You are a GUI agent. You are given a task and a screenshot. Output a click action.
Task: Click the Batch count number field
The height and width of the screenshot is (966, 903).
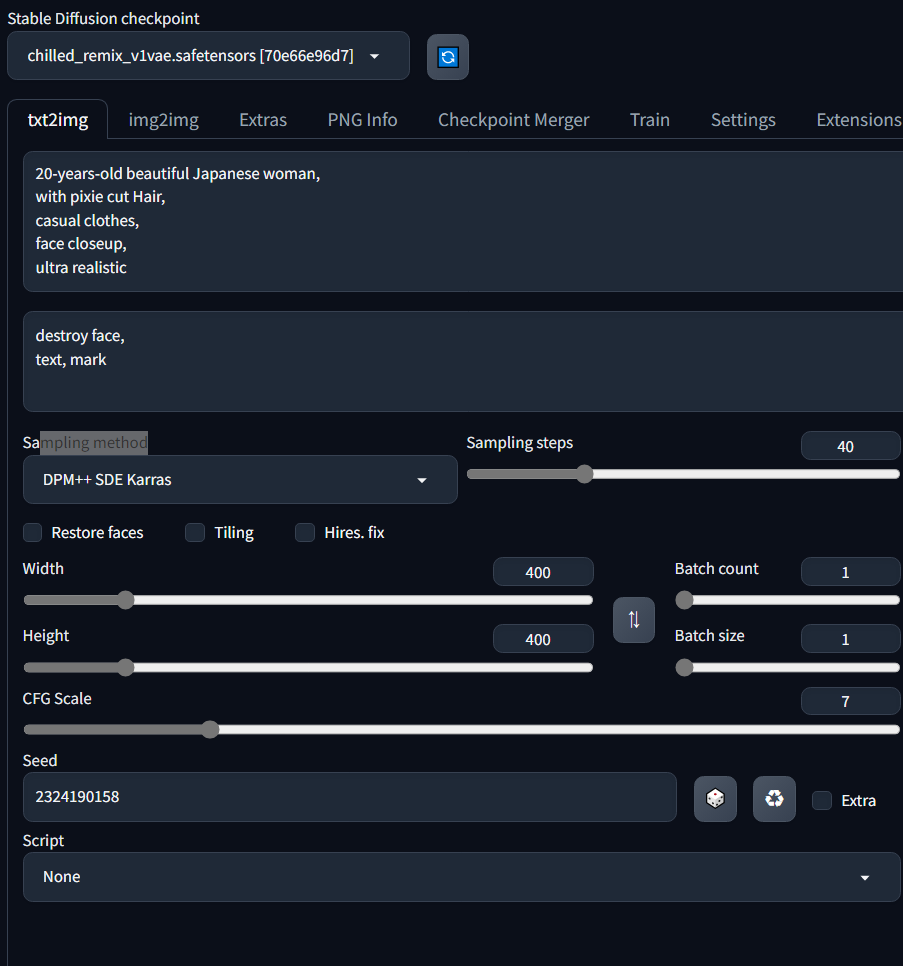coord(851,572)
